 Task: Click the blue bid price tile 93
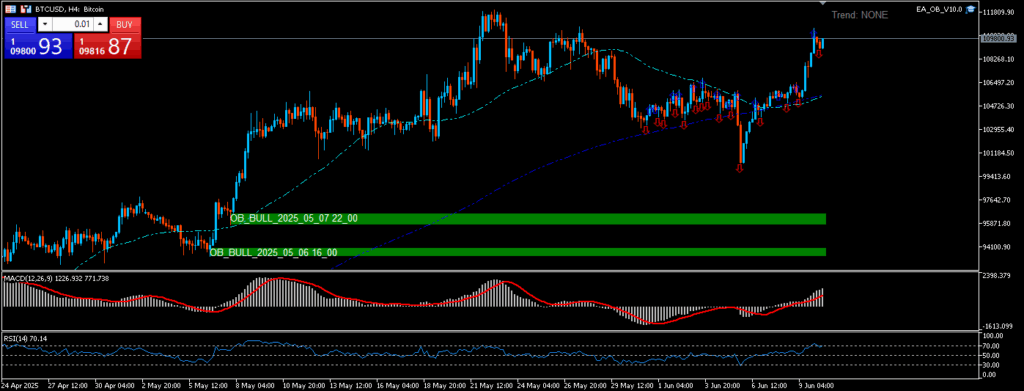point(38,46)
